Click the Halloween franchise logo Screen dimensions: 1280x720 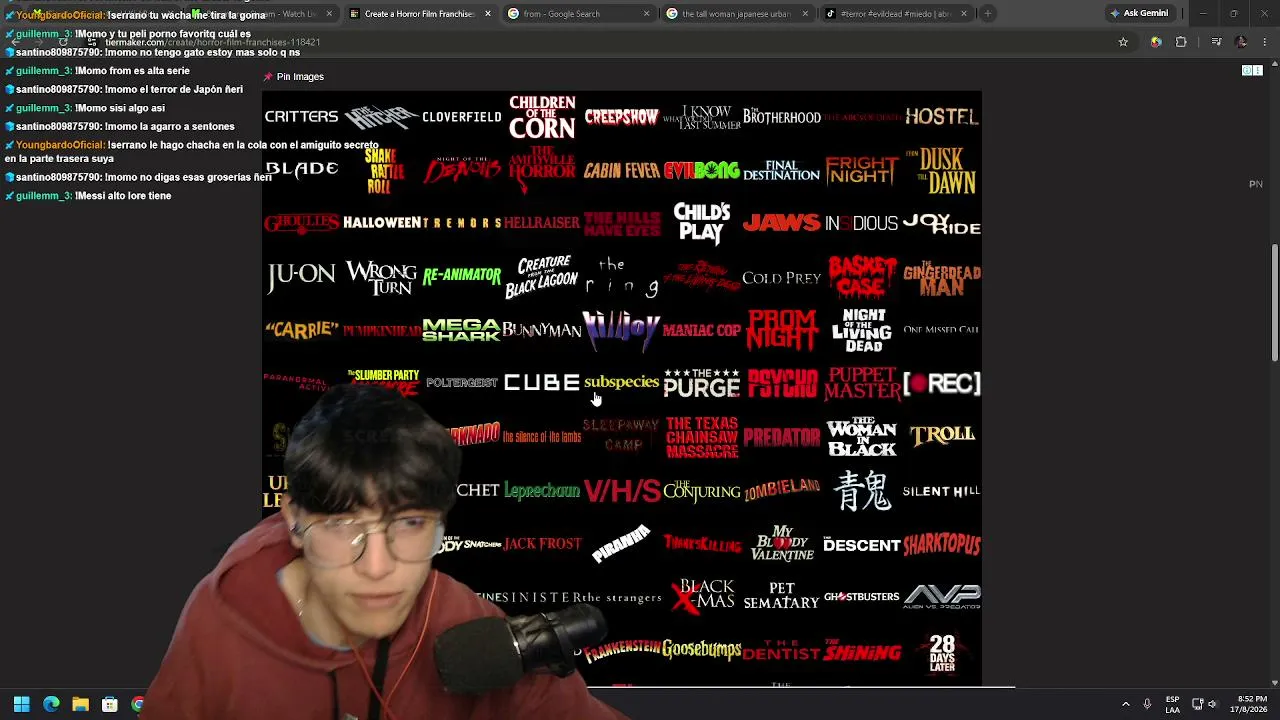(x=382, y=223)
